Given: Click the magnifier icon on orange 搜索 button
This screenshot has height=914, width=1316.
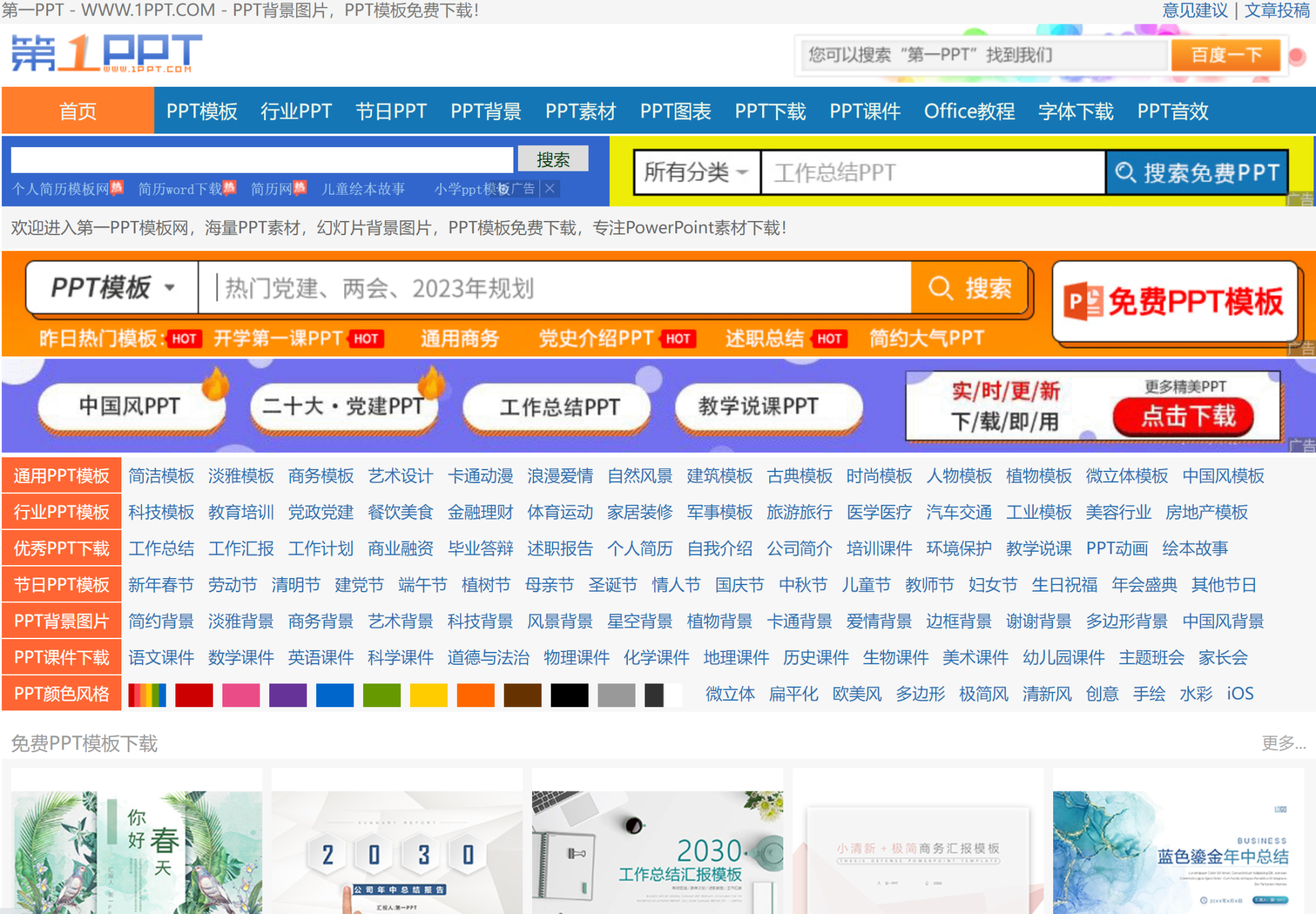Looking at the screenshot, I should 941,288.
